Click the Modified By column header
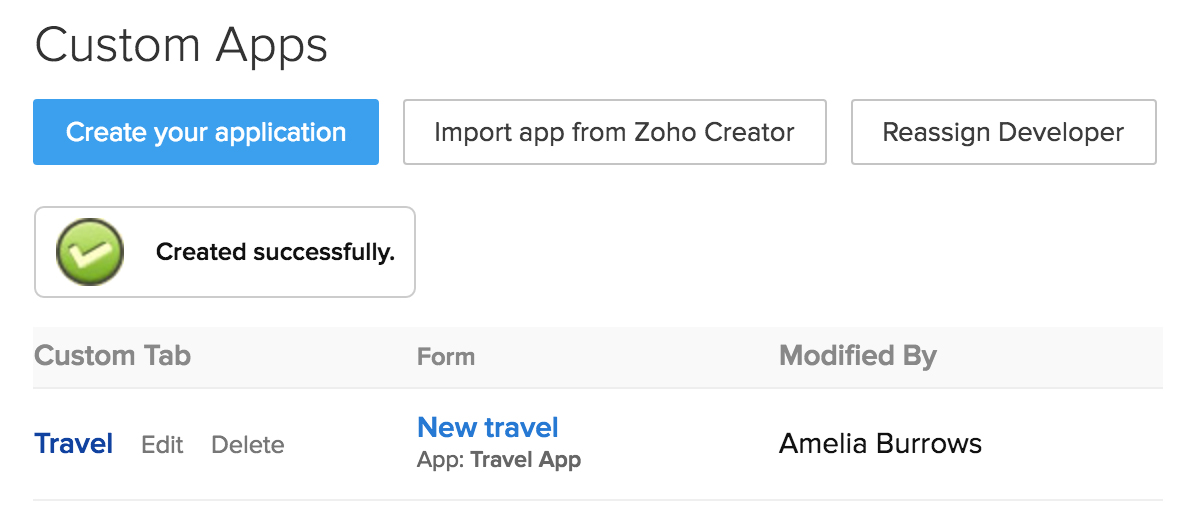This screenshot has width=1189, height=525. coord(857,356)
